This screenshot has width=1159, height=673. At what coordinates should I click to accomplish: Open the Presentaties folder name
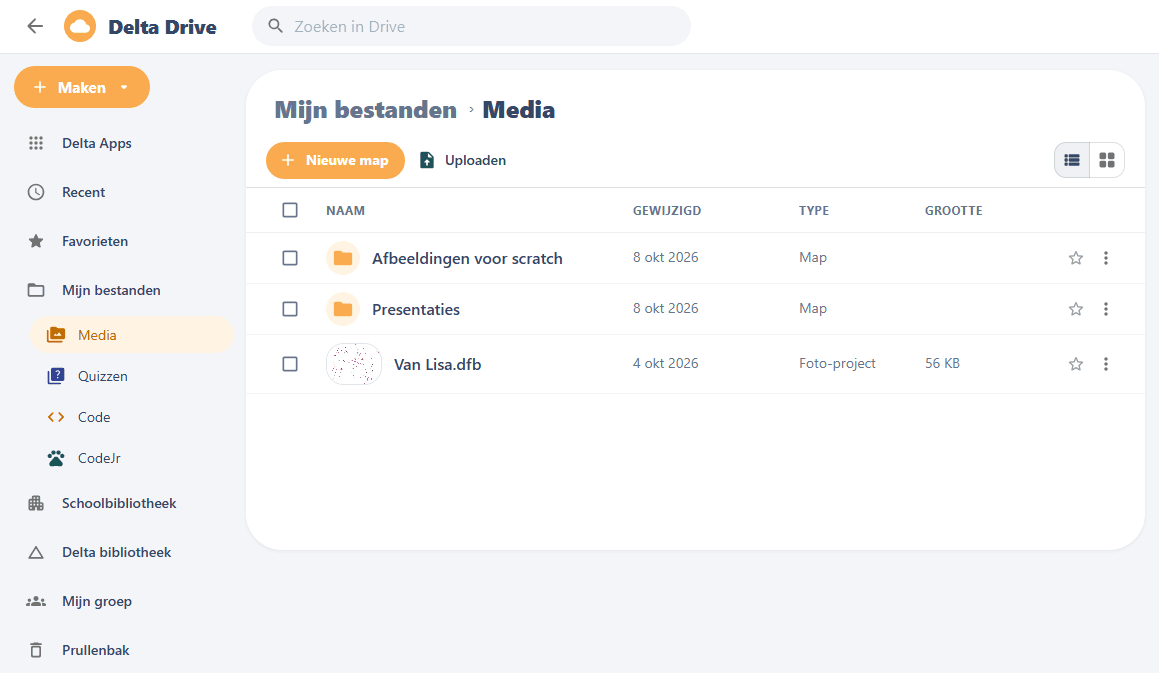[415, 310]
